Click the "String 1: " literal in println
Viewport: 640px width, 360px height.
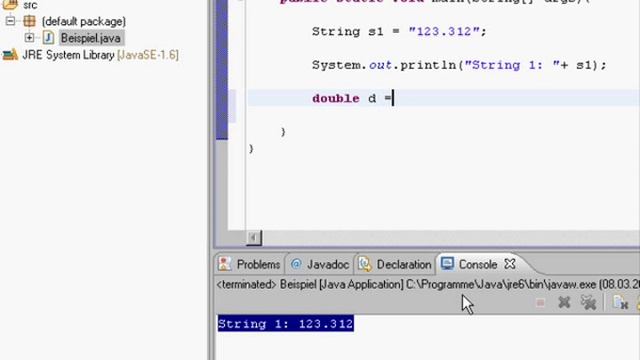(x=512, y=65)
